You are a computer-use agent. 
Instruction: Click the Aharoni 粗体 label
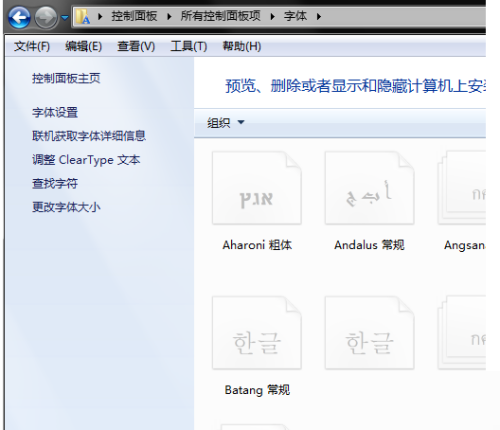(257, 245)
